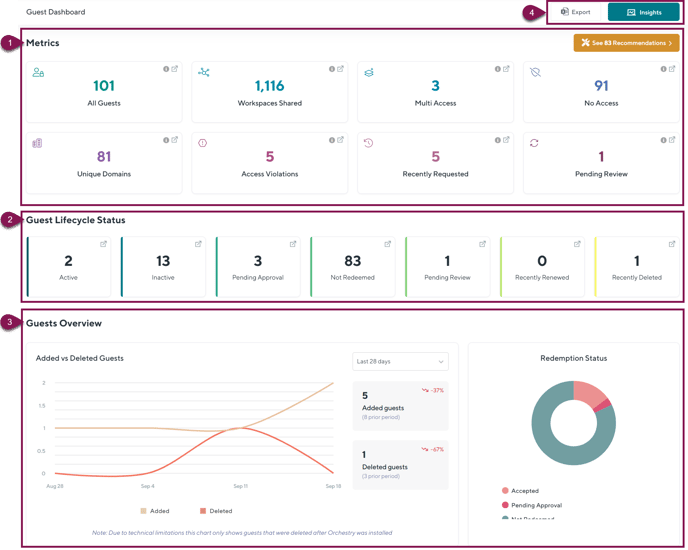Click the See 83 Recommendations button

[x=626, y=43]
